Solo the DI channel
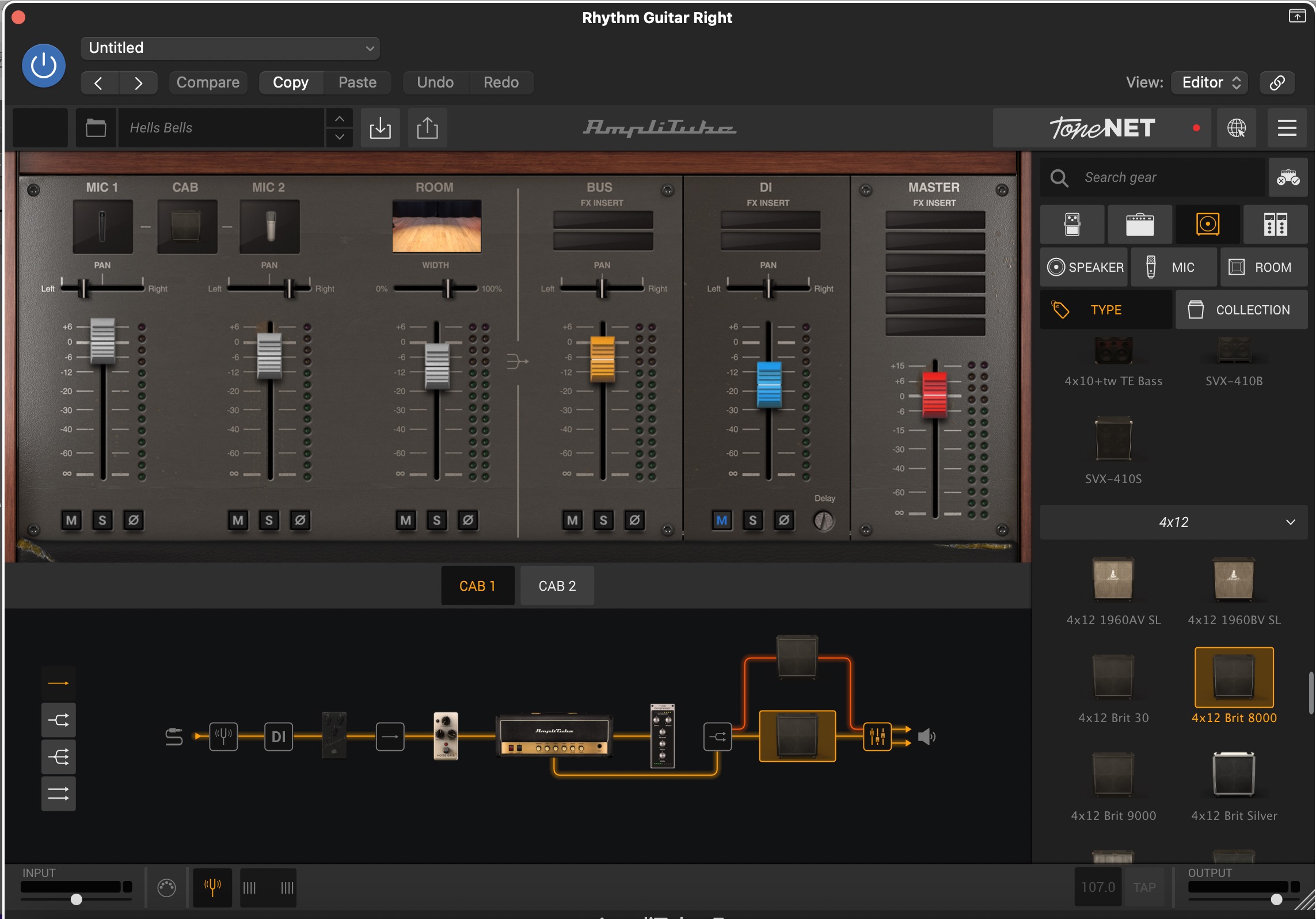 click(x=753, y=521)
